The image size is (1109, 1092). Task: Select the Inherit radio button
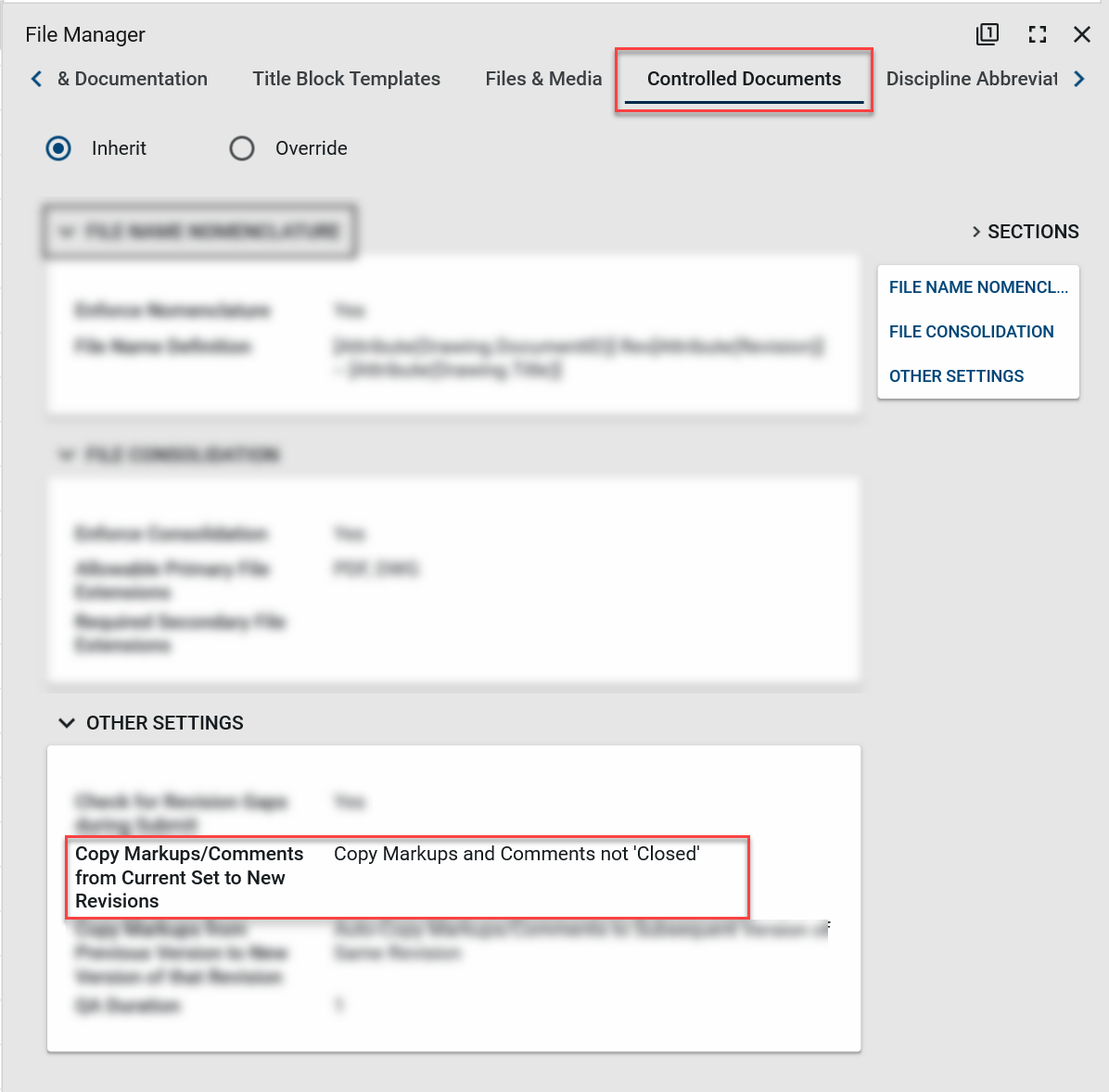(58, 148)
